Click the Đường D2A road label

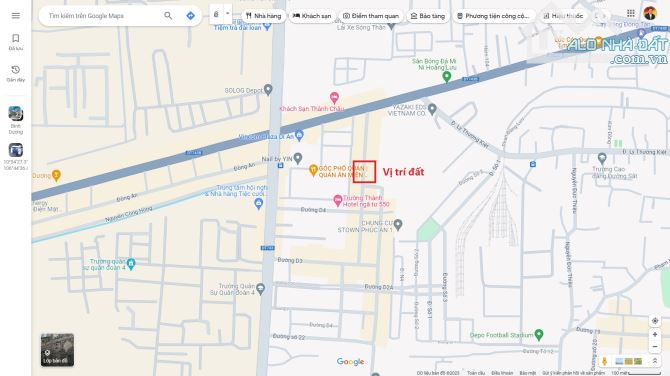[x=379, y=287]
